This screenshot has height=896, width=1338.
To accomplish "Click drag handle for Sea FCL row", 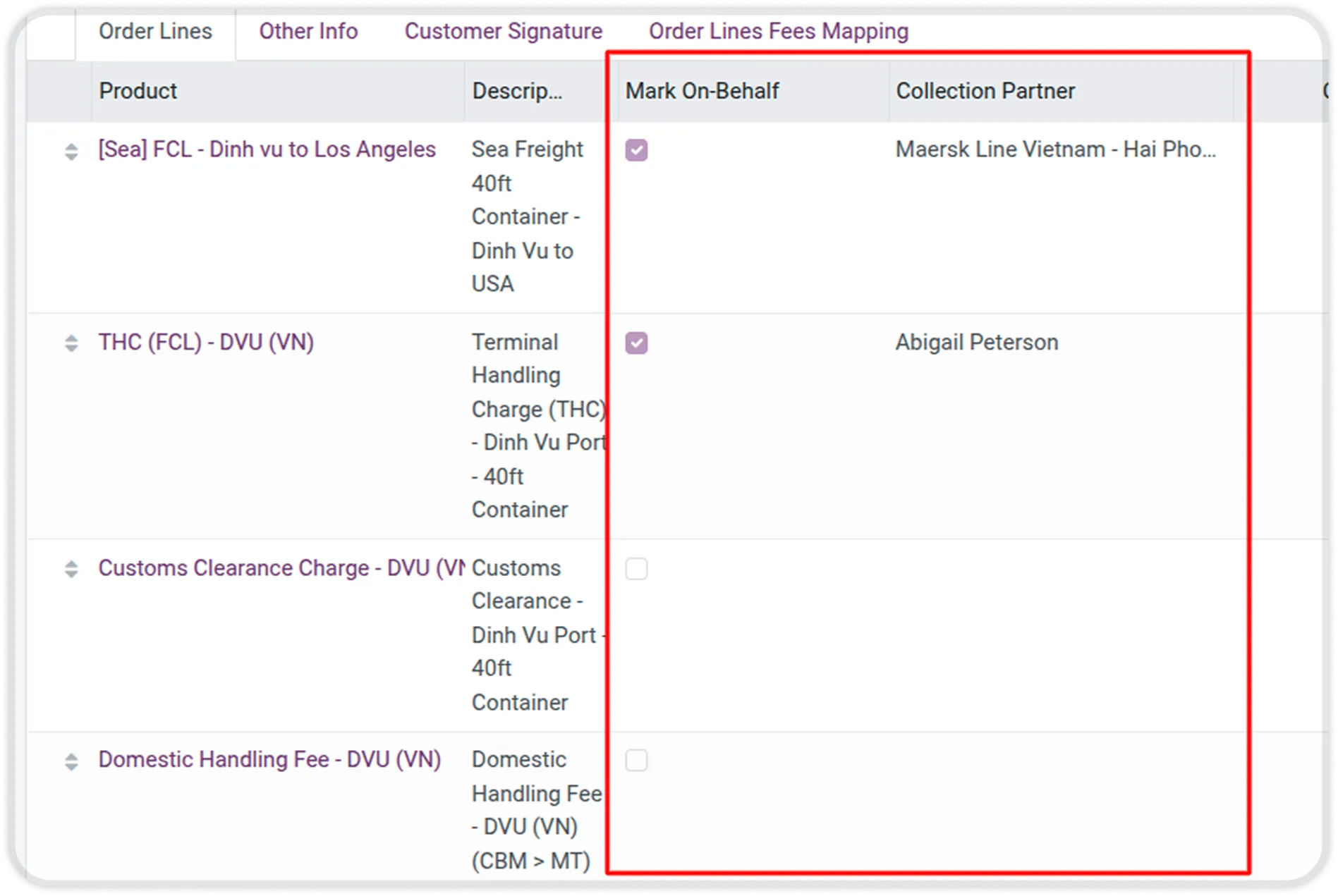I will pos(71,151).
